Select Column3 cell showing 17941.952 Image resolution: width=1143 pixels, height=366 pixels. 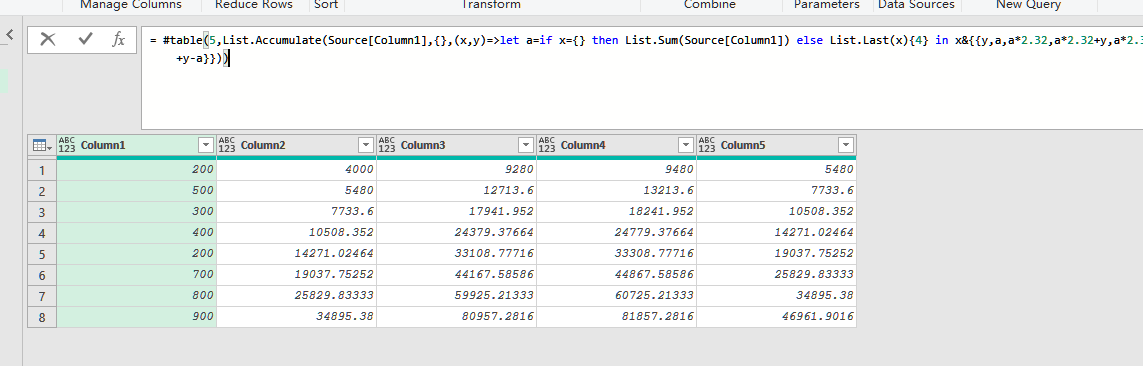pos(456,212)
